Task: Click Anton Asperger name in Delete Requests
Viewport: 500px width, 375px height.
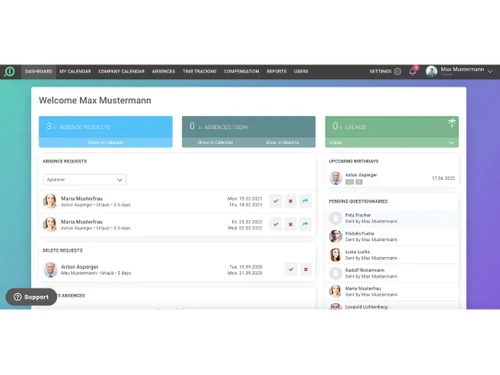Action: [80, 267]
